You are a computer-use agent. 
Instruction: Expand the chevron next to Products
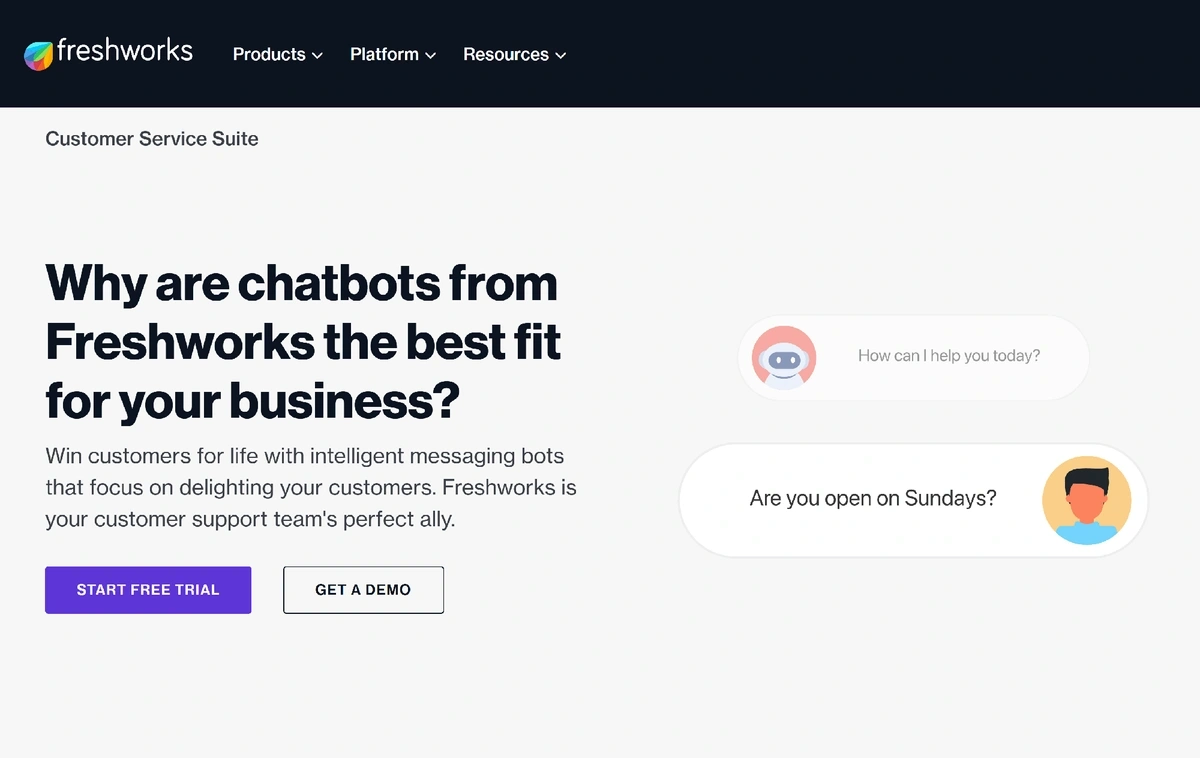[x=317, y=56]
